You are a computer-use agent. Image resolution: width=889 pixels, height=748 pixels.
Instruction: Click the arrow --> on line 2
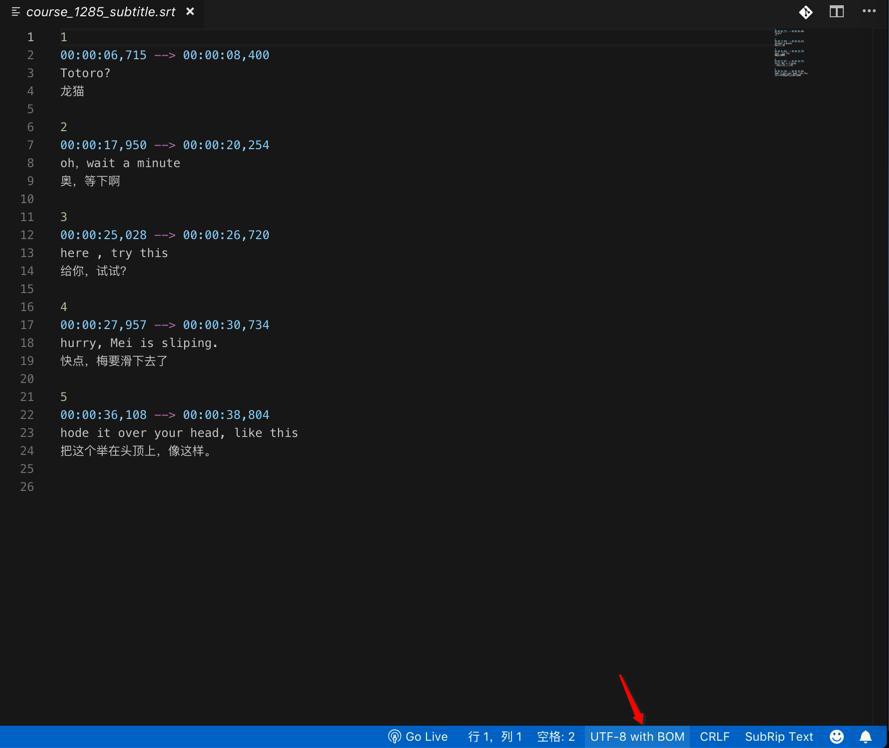pyautogui.click(x=165, y=55)
